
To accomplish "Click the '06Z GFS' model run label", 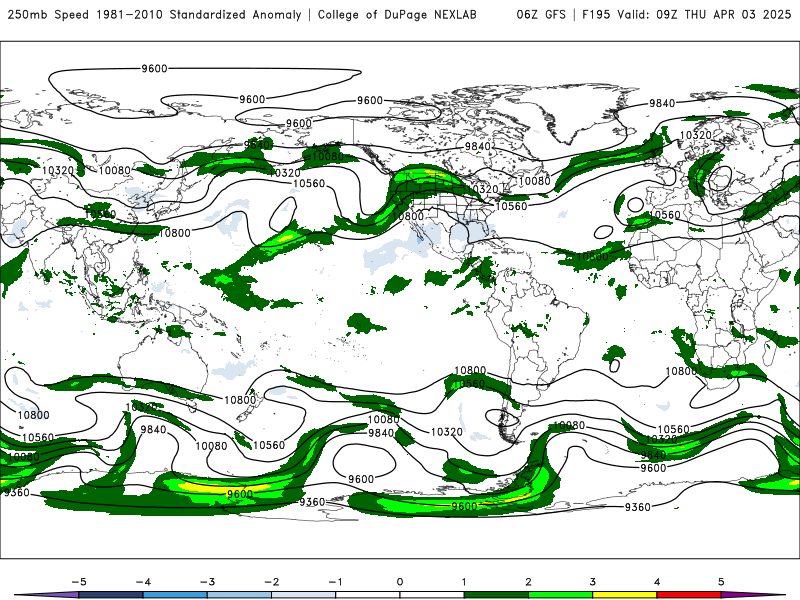I will (x=541, y=15).
